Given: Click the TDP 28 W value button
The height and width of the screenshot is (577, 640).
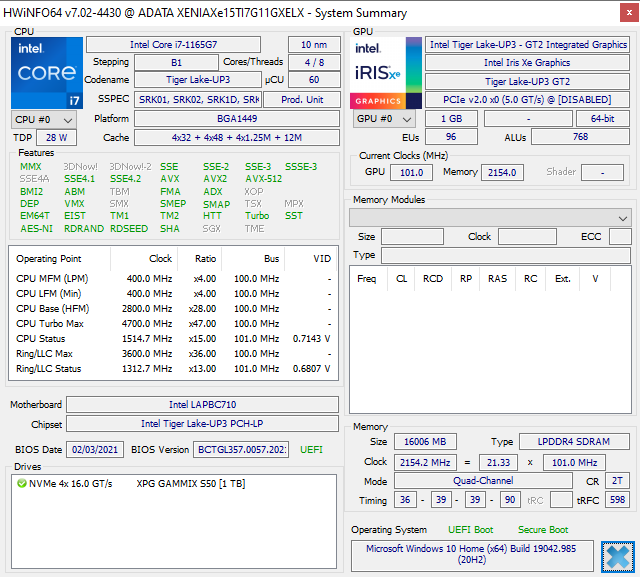Looking at the screenshot, I should click(x=56, y=138).
